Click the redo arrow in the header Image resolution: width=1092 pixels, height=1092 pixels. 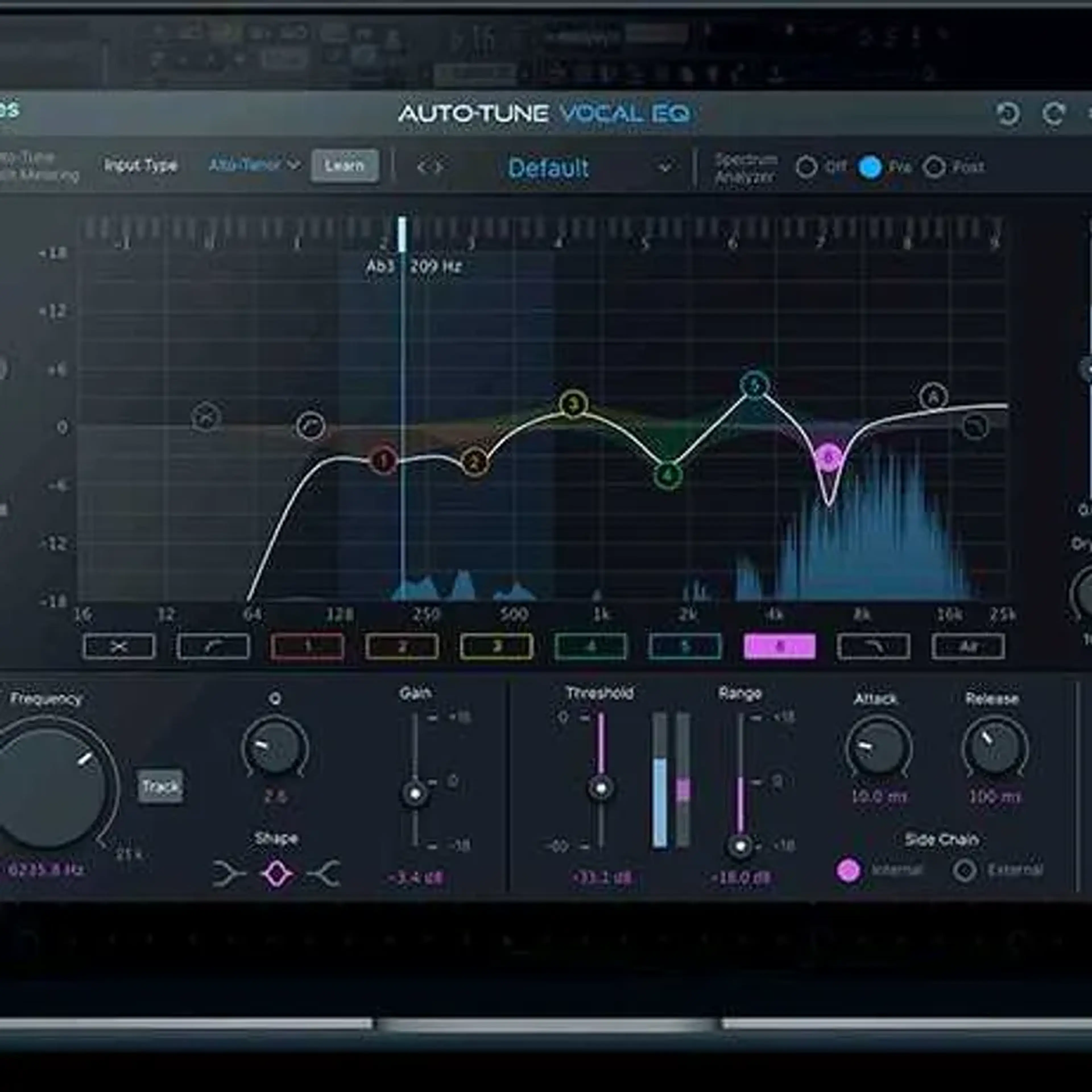(1054, 114)
